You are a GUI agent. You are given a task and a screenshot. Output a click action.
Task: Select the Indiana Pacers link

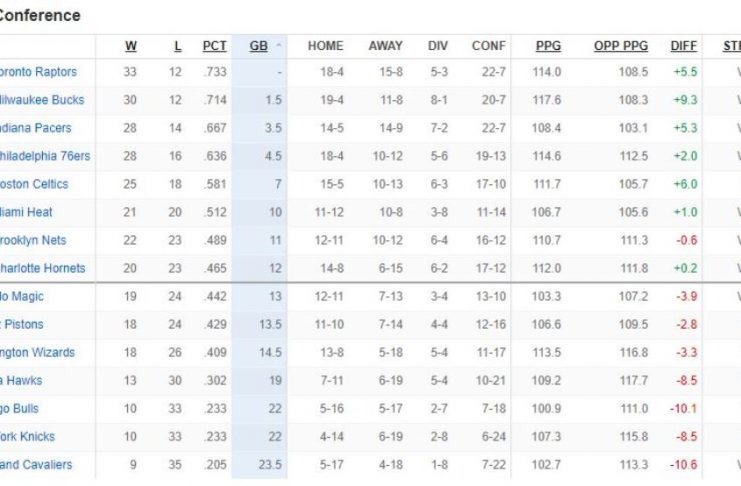pyautogui.click(x=36, y=128)
